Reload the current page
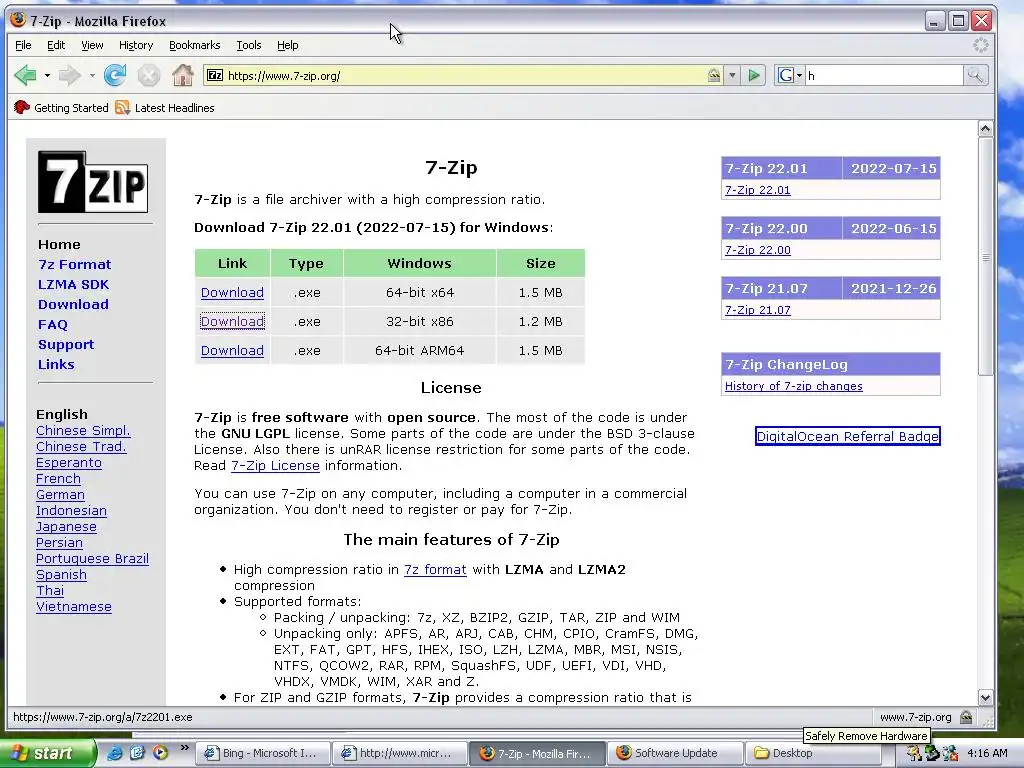The width and height of the screenshot is (1024, 768). 115,75
